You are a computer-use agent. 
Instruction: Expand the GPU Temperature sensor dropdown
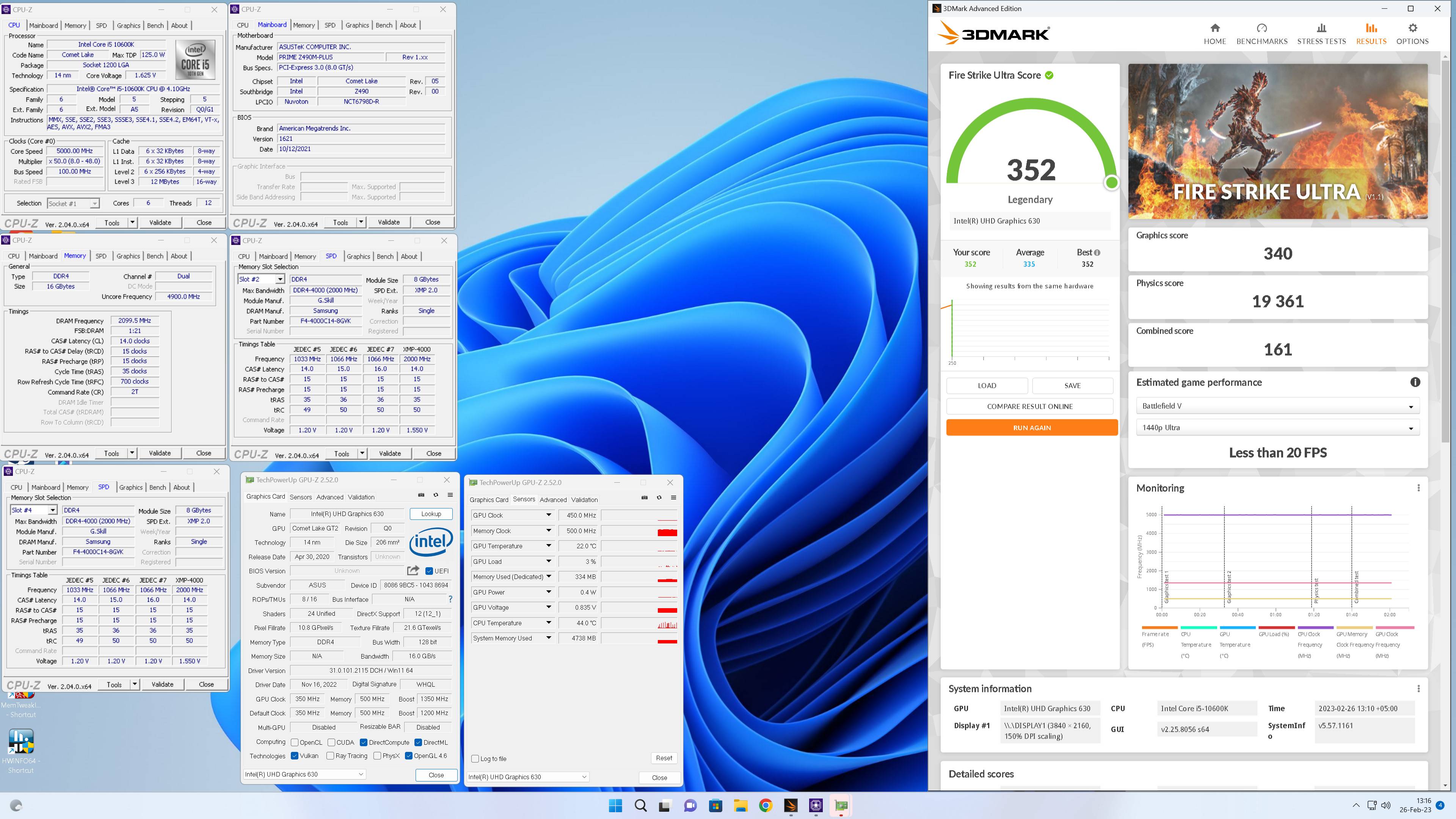[548, 546]
